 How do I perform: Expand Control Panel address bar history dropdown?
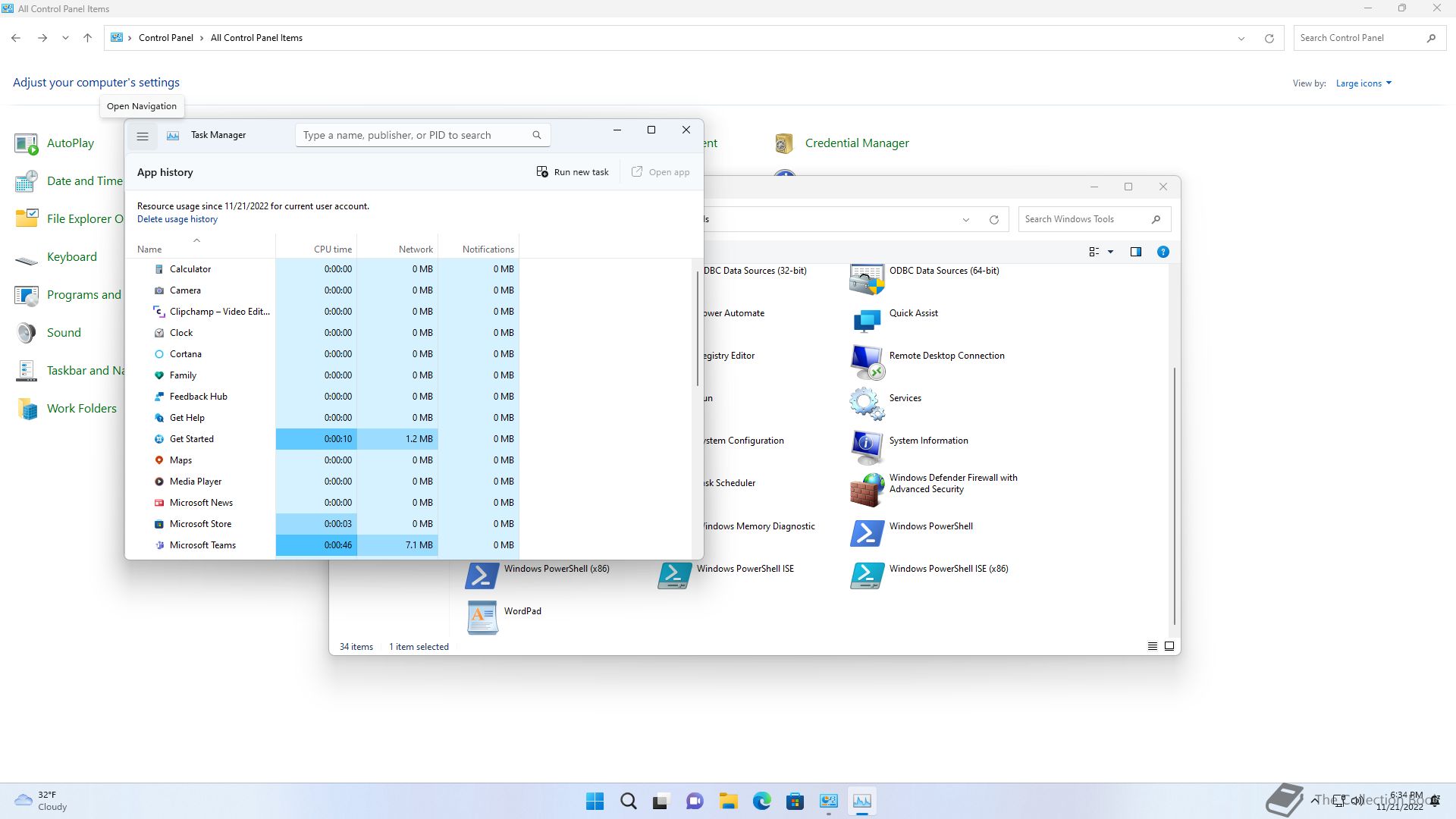[x=1241, y=38]
